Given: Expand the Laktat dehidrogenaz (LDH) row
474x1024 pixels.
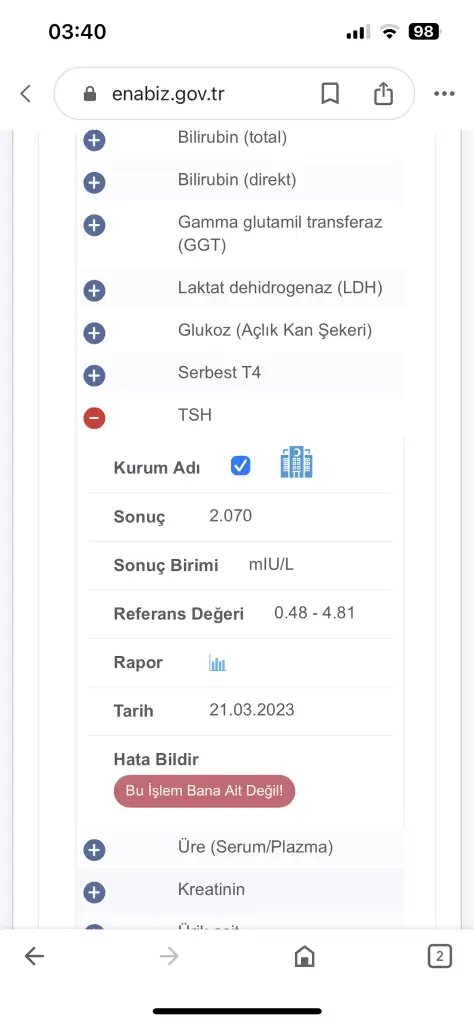Looking at the screenshot, I should tap(94, 290).
